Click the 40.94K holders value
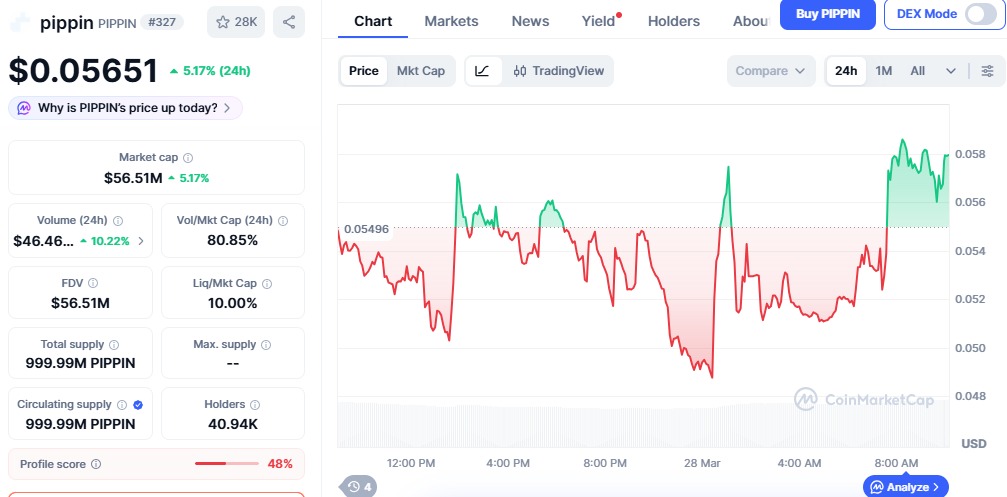The width and height of the screenshot is (1007, 497). pyautogui.click(x=232, y=424)
